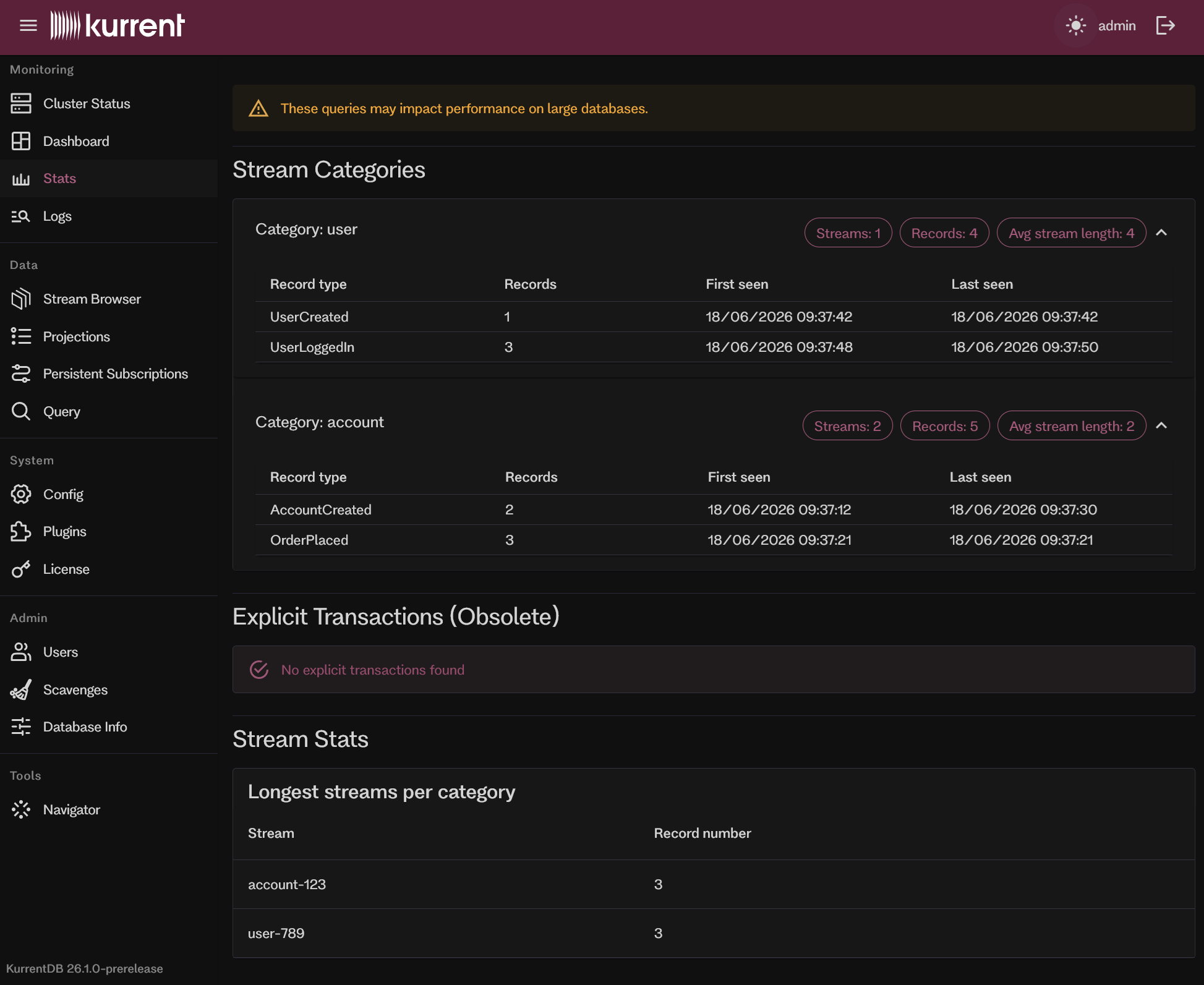Click the Query magnifier icon
The image size is (1204, 985).
[21, 411]
